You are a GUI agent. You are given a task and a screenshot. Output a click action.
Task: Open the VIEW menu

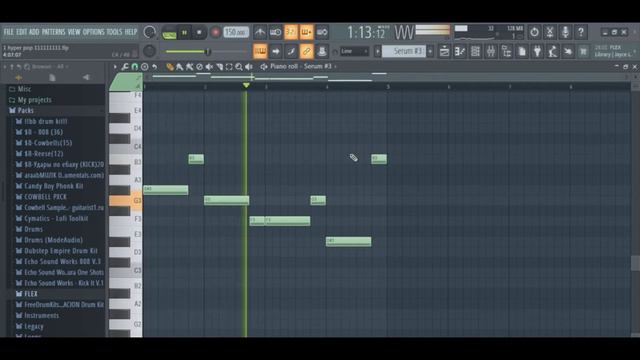(74, 32)
